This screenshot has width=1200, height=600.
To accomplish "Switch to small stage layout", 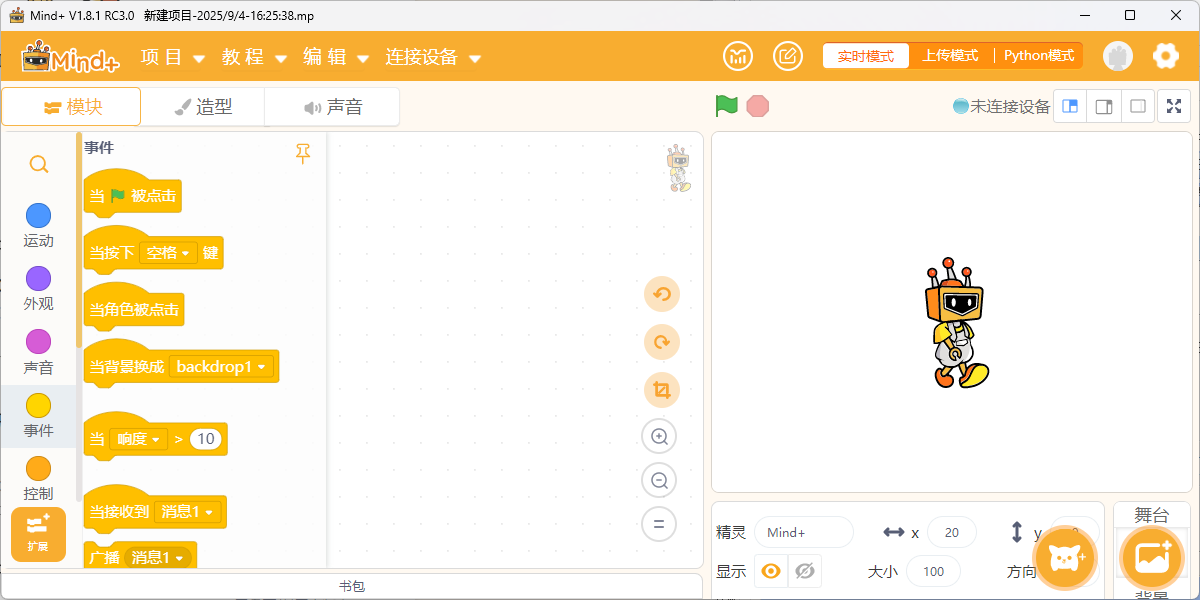I will pyautogui.click(x=1070, y=107).
